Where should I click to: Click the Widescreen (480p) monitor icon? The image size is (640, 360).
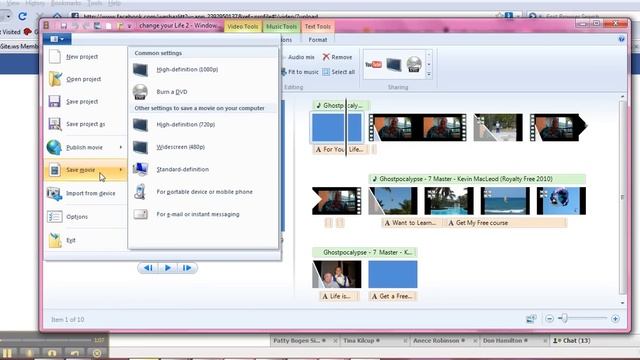pyautogui.click(x=140, y=147)
